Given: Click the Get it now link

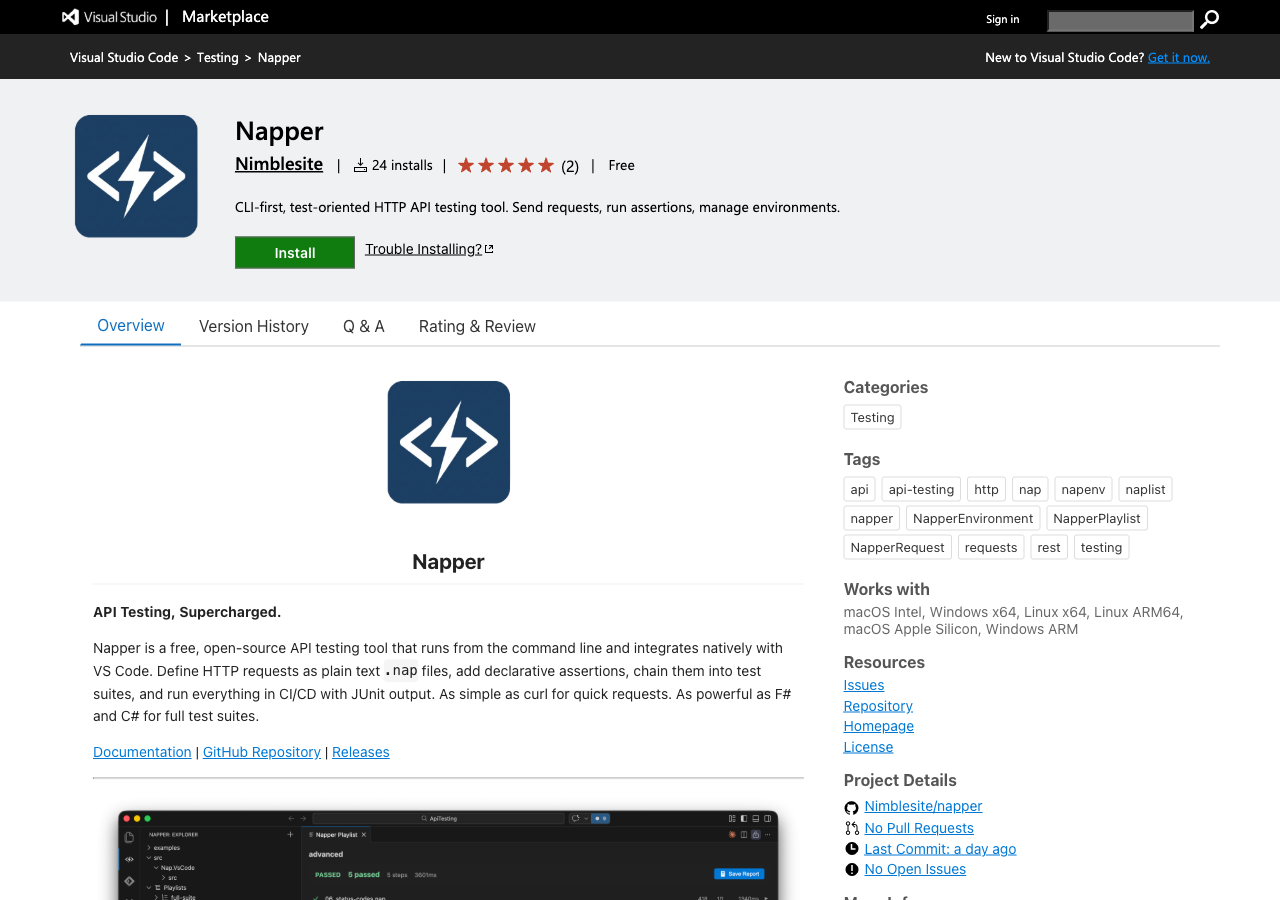Looking at the screenshot, I should (x=1179, y=57).
